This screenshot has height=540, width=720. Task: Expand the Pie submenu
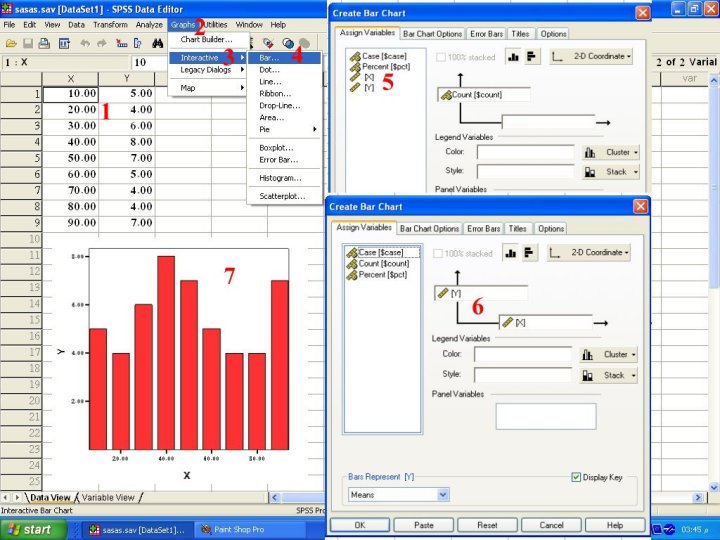click(x=285, y=129)
